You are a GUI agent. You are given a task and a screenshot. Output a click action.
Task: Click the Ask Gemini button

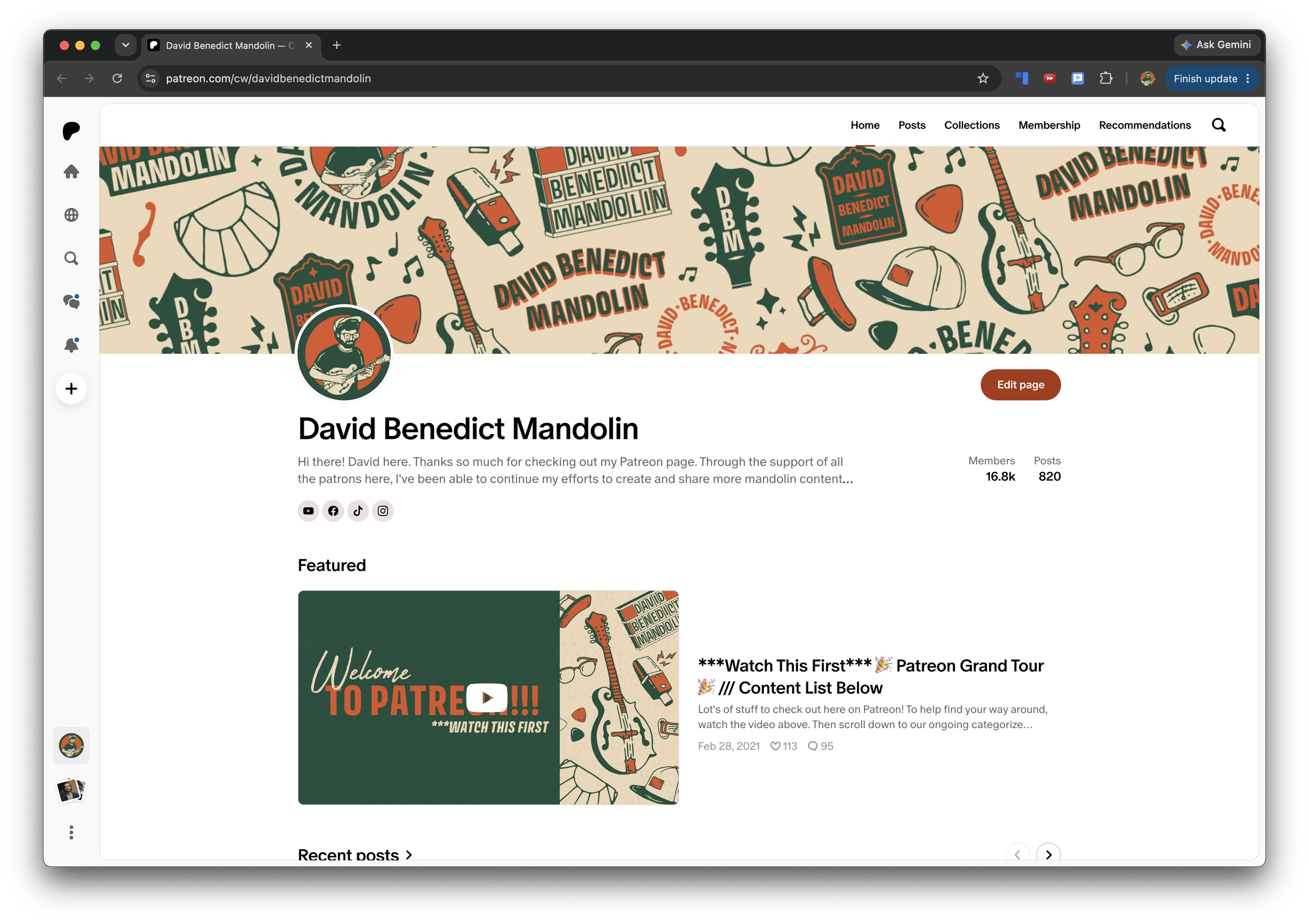tap(1216, 45)
